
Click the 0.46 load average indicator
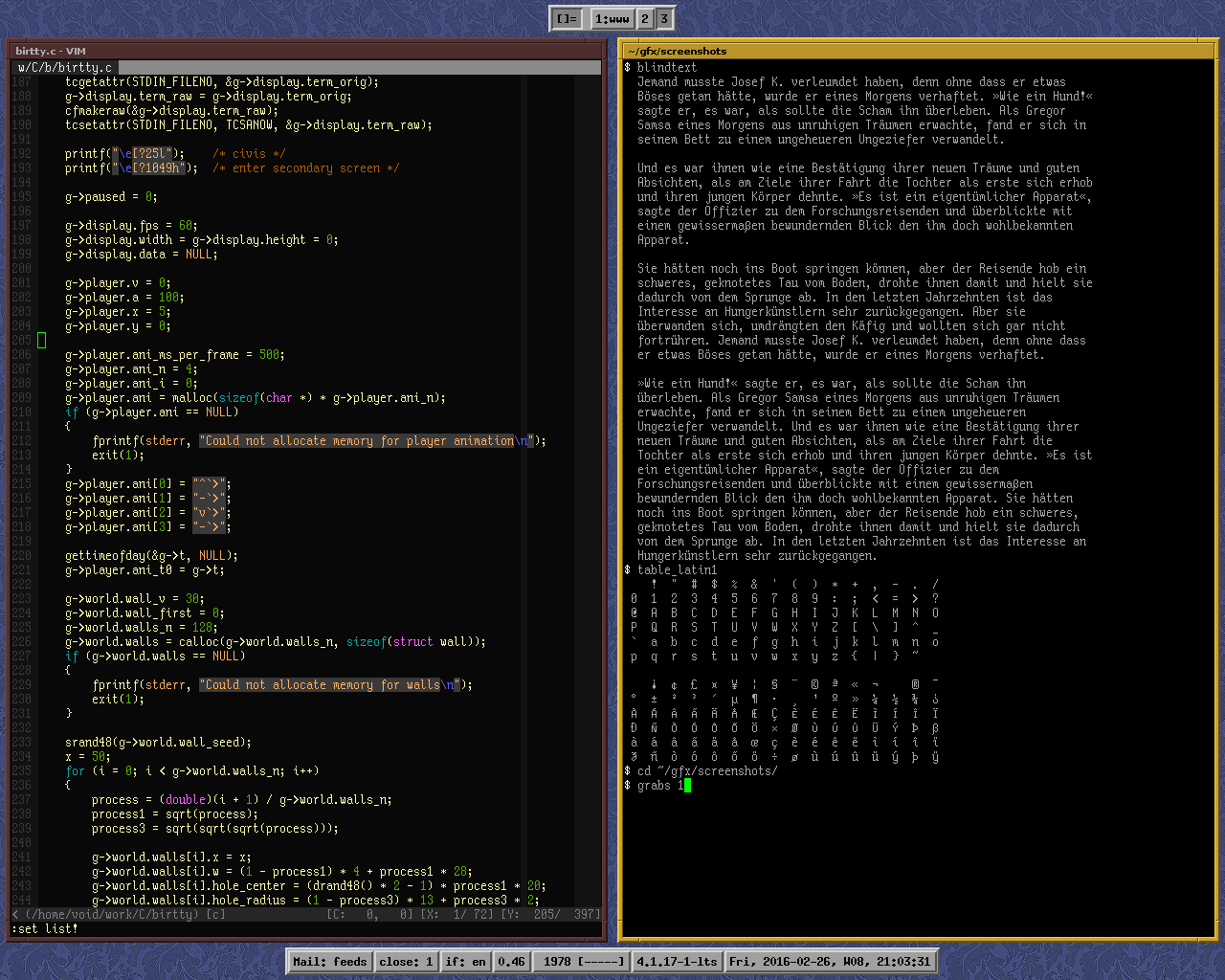click(x=511, y=961)
